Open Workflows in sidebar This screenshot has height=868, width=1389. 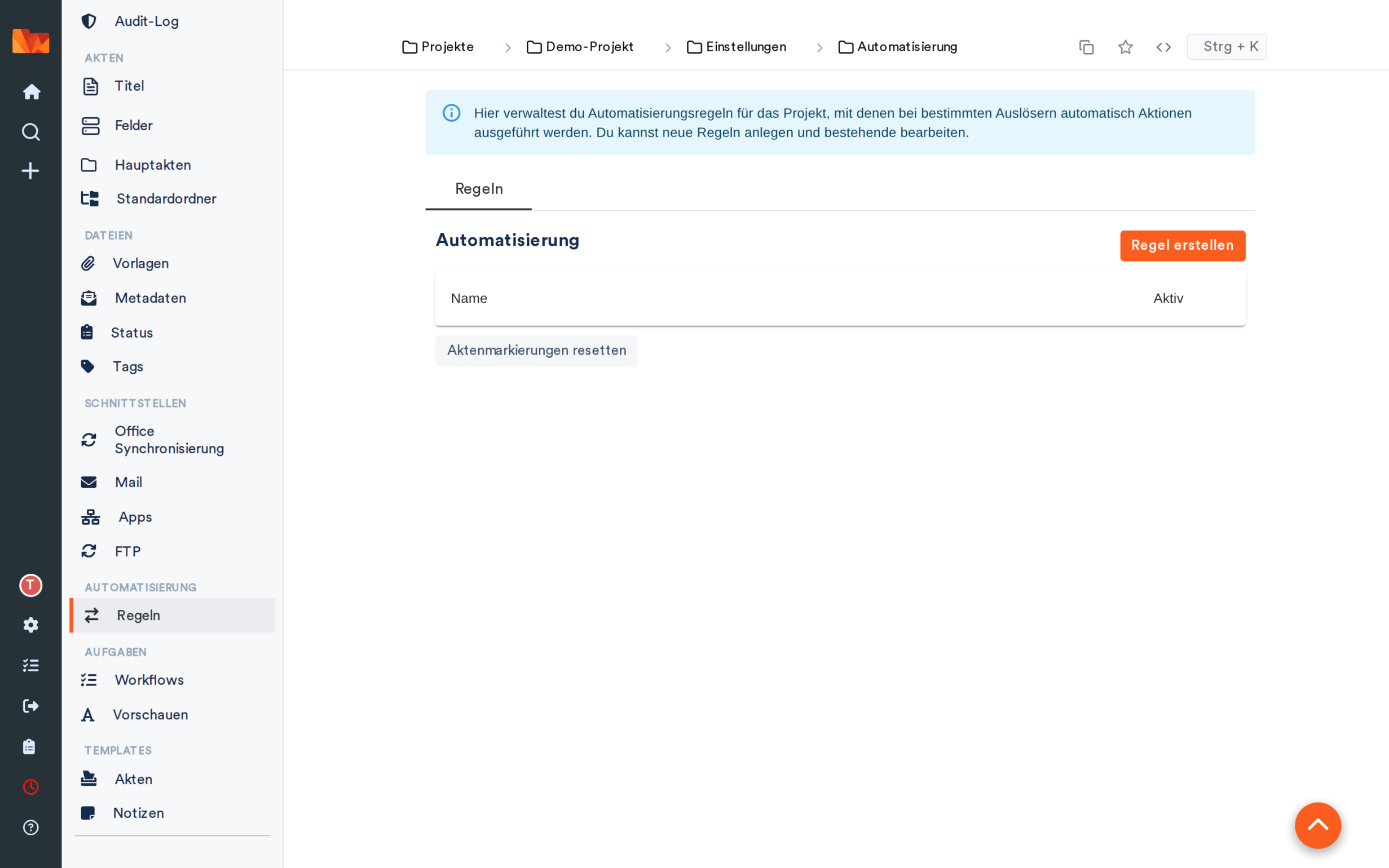click(x=172, y=680)
